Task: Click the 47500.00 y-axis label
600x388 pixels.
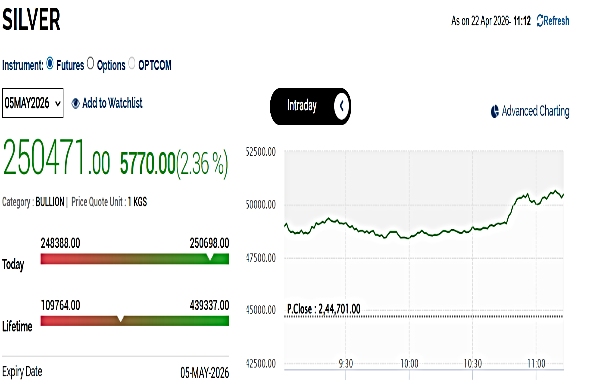Action: pyautogui.click(x=261, y=258)
